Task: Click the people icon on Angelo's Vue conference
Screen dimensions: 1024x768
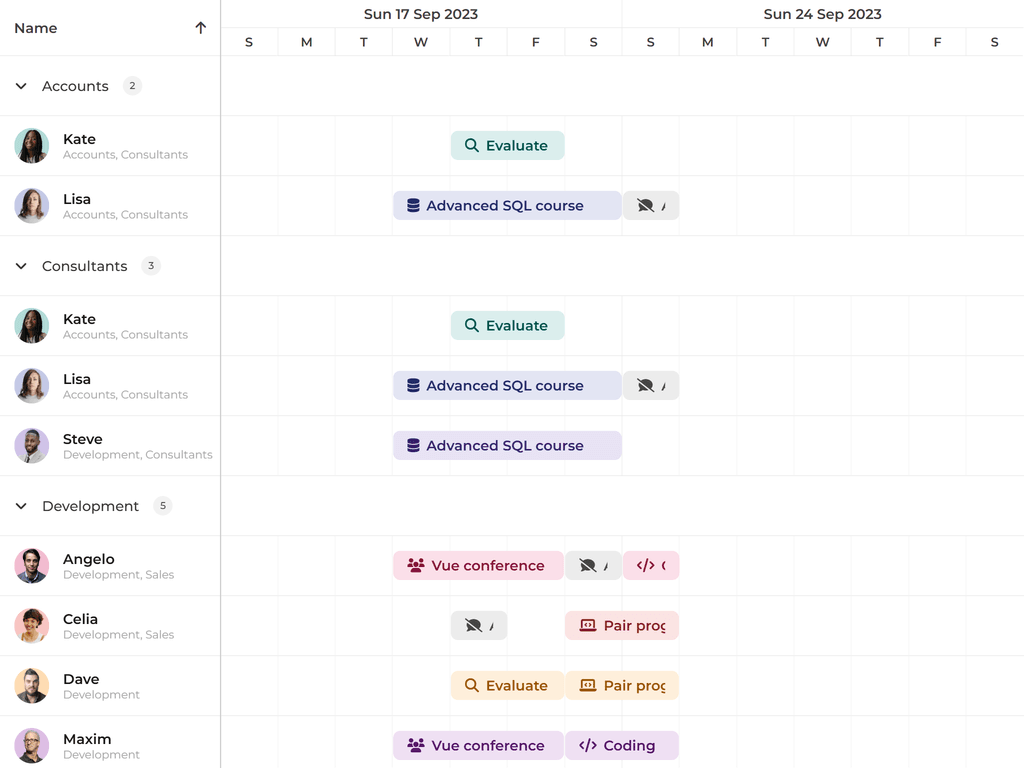Action: 416,566
